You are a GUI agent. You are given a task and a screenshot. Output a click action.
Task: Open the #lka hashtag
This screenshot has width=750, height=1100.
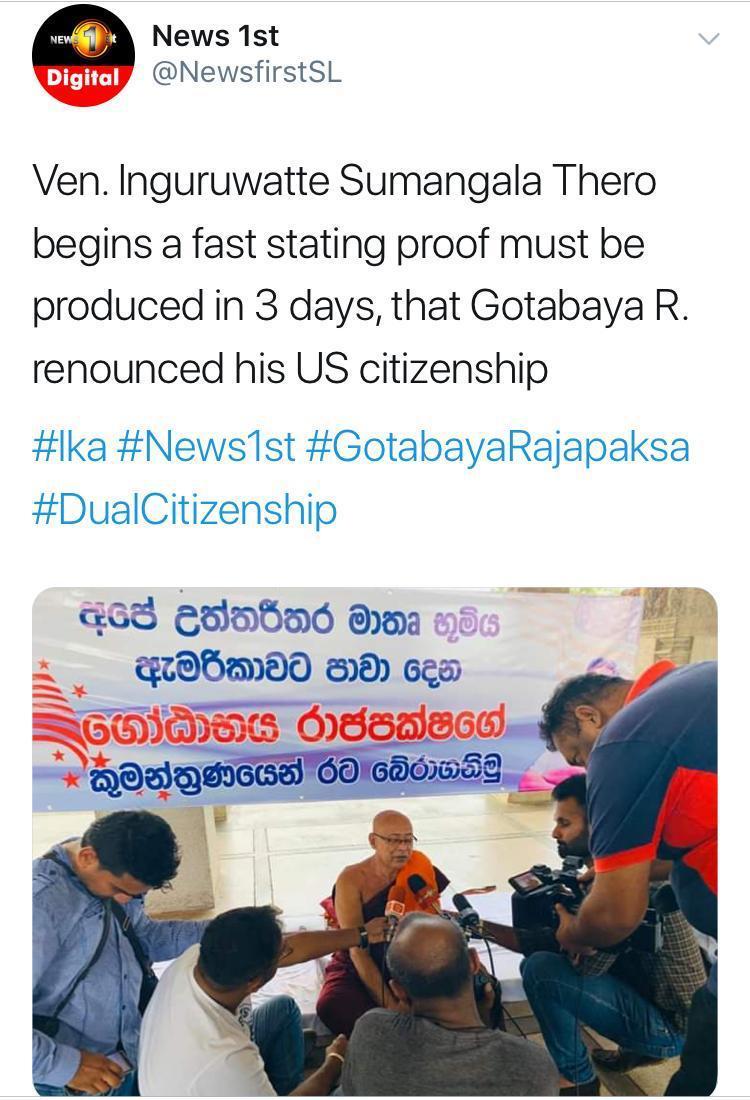click(x=69, y=448)
